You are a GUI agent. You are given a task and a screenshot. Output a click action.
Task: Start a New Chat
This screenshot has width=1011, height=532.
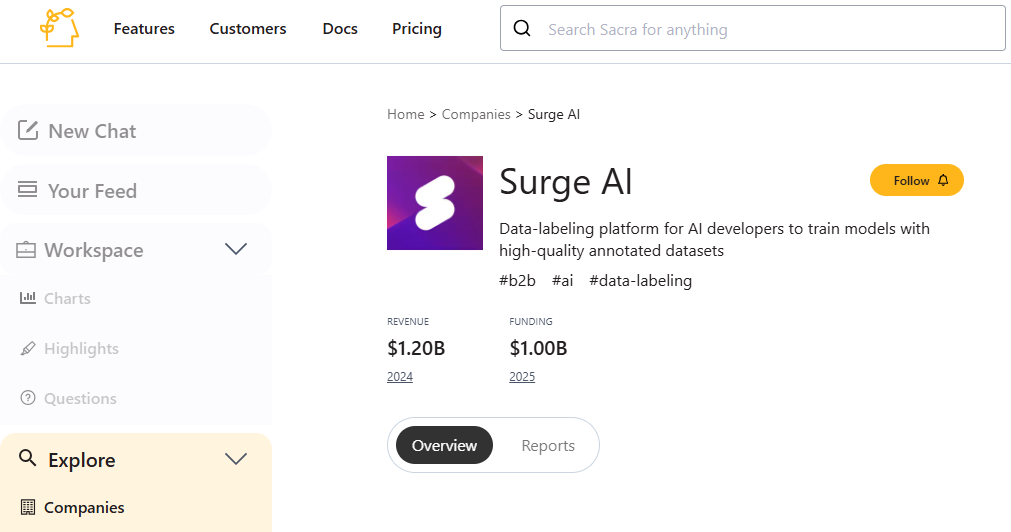136,130
